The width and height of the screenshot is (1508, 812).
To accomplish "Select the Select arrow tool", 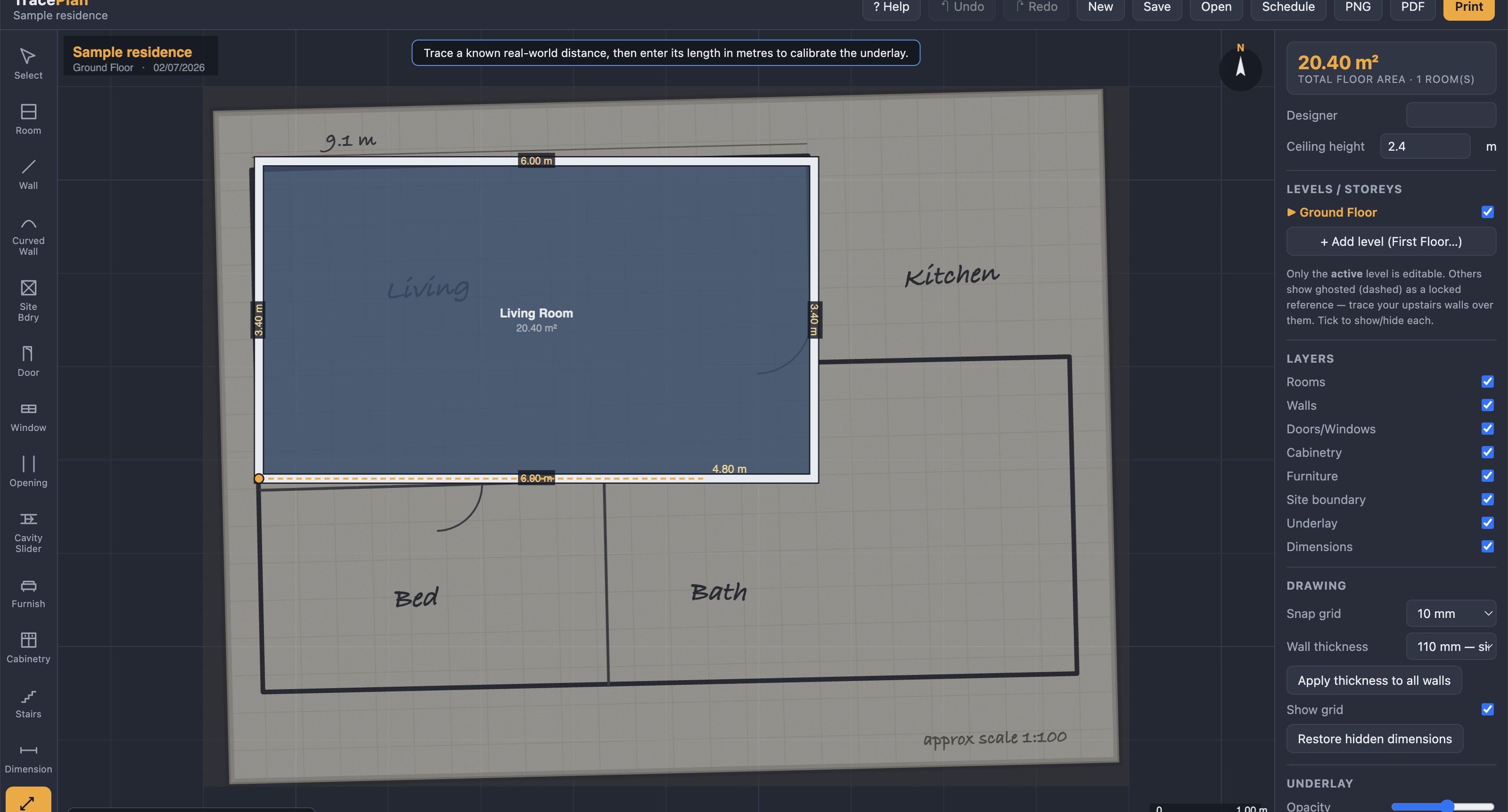I will [28, 64].
